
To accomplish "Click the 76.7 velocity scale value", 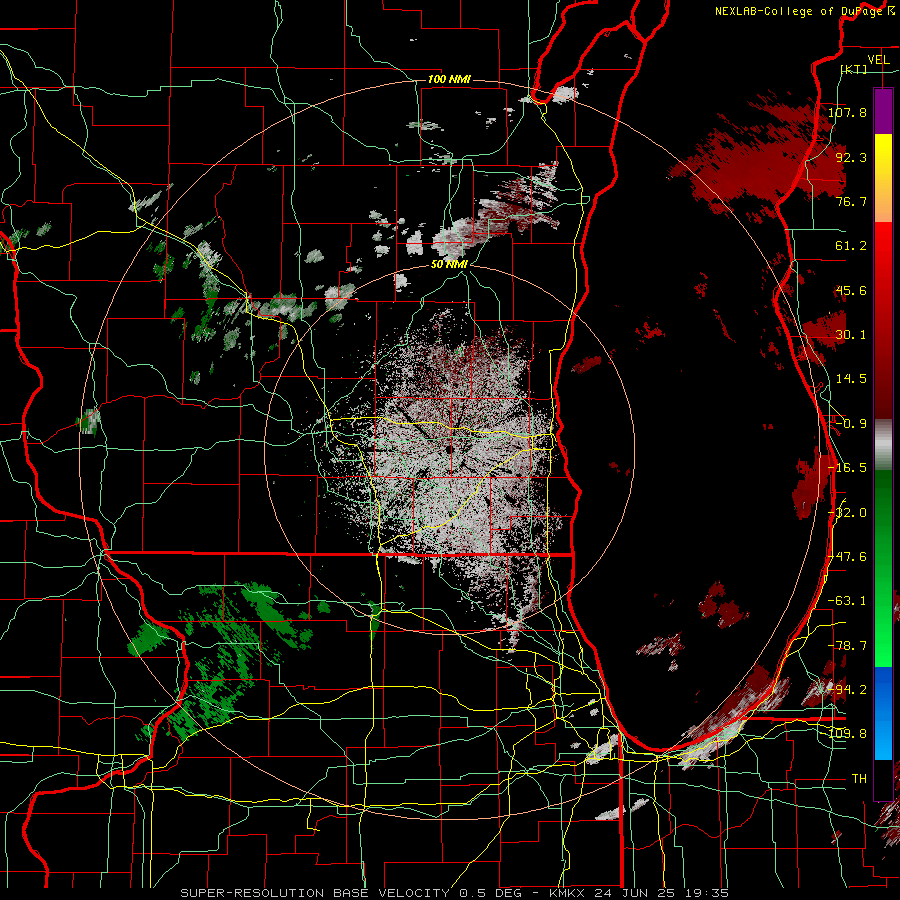I will click(851, 201).
